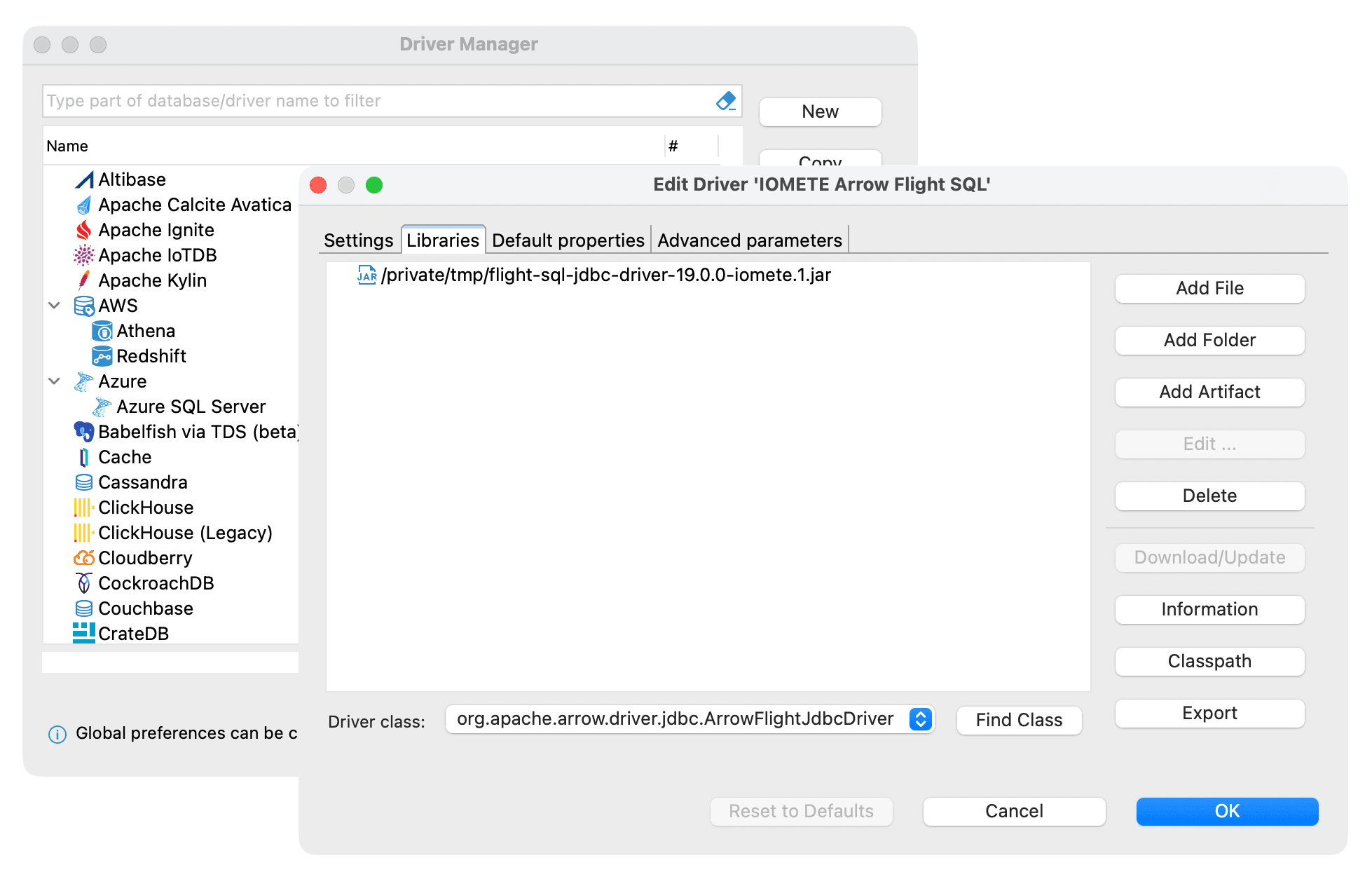Click the CrateDB driver icon
This screenshot has width=1372, height=879.
point(84,633)
